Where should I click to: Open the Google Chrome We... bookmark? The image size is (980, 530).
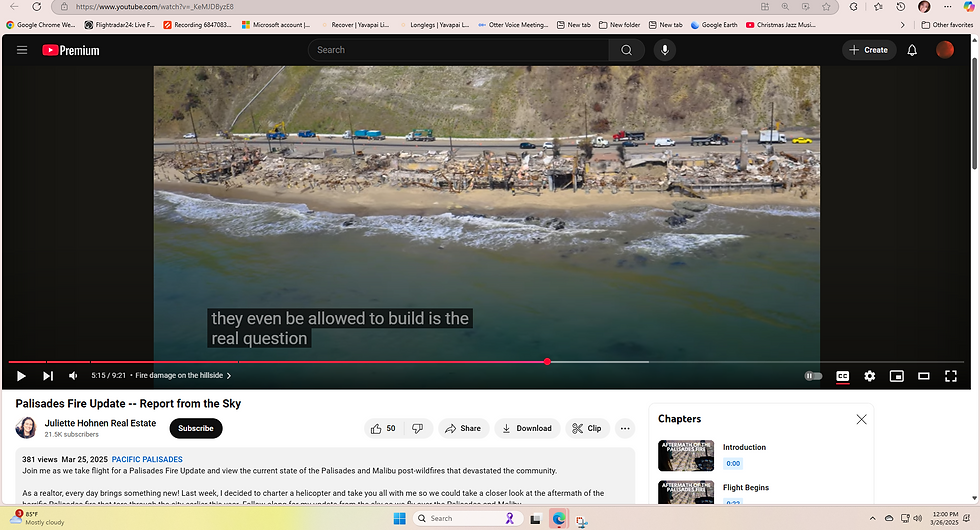(x=41, y=25)
